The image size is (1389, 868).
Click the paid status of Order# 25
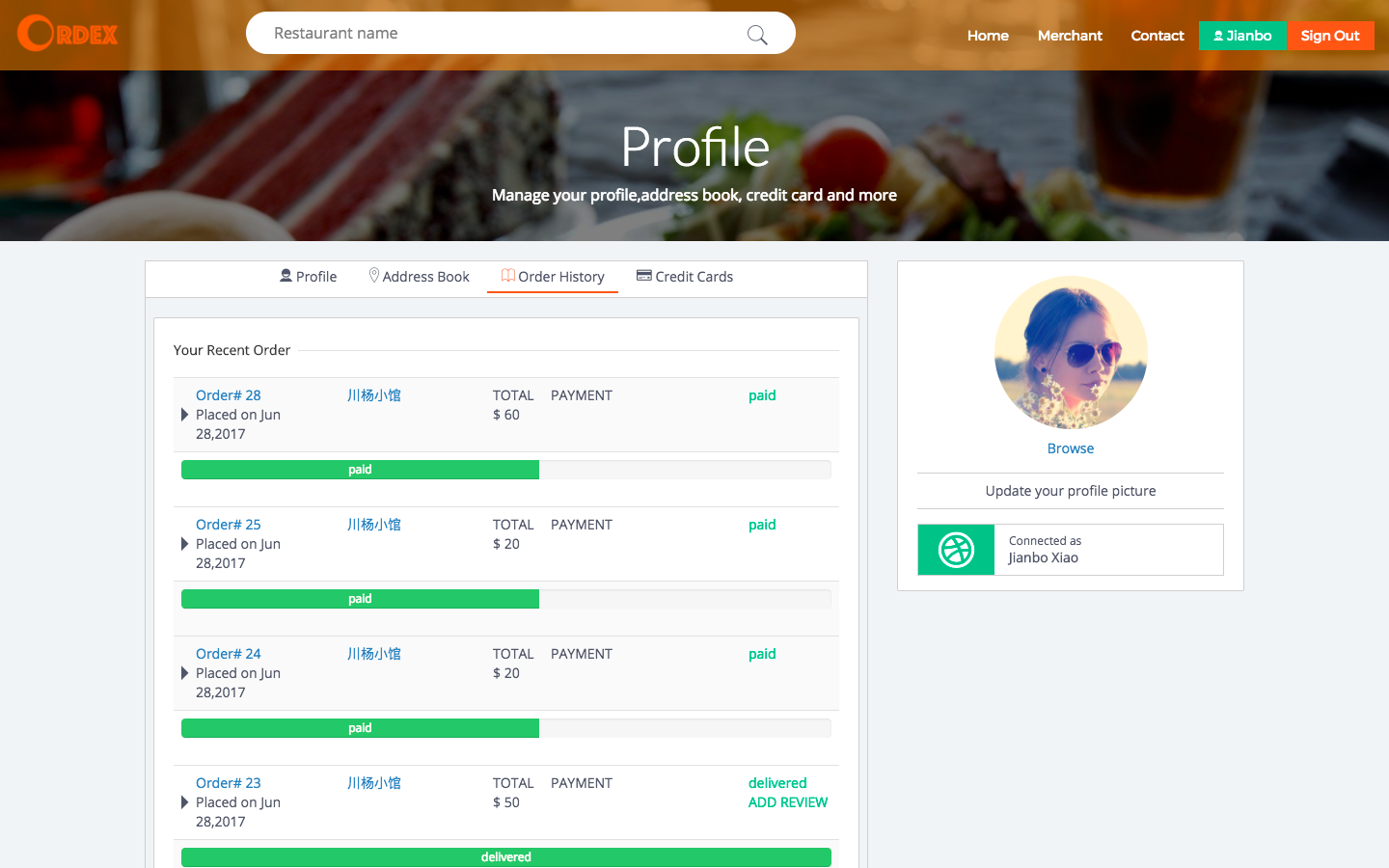coord(762,525)
